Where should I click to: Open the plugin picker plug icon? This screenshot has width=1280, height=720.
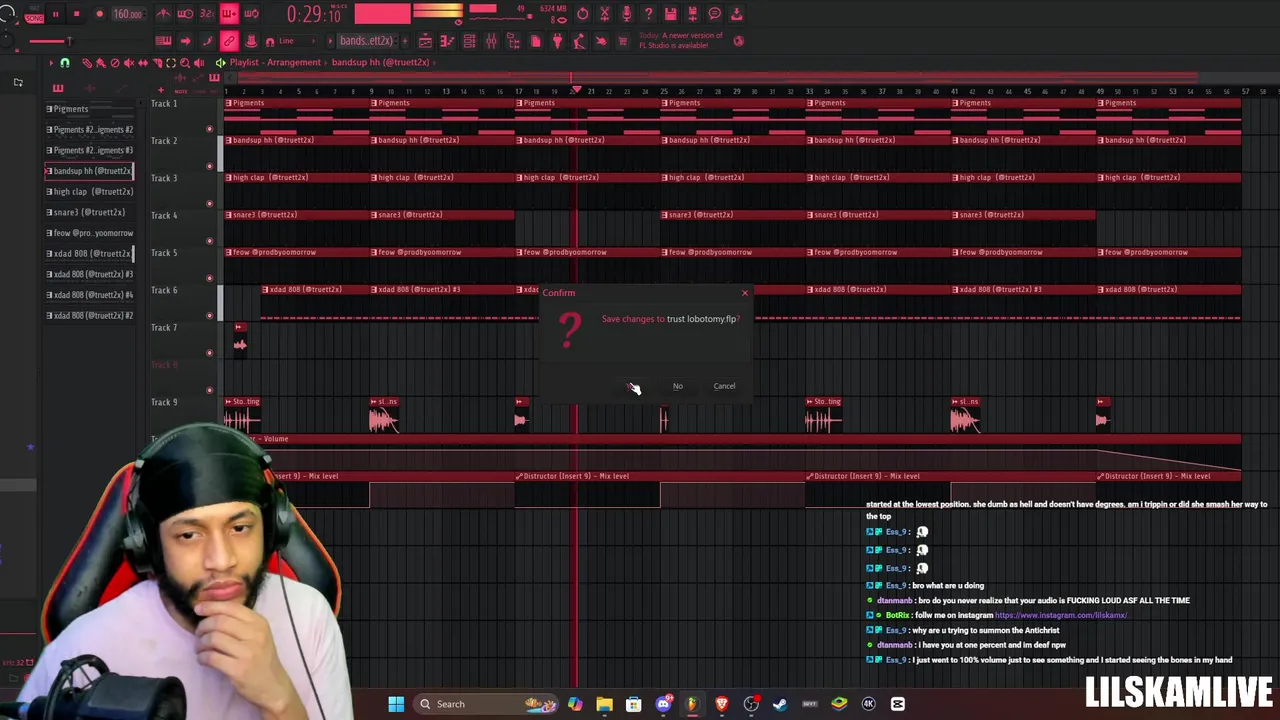[x=557, y=41]
